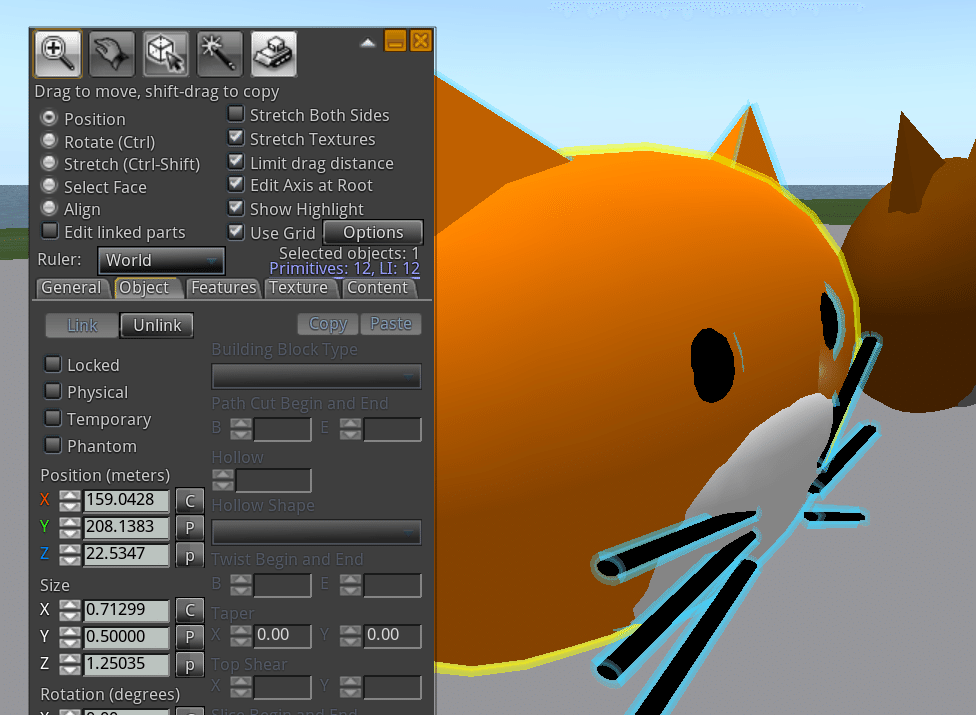Click the Paste object parameters button
Viewport: 976px width, 715px height.
pos(391,324)
